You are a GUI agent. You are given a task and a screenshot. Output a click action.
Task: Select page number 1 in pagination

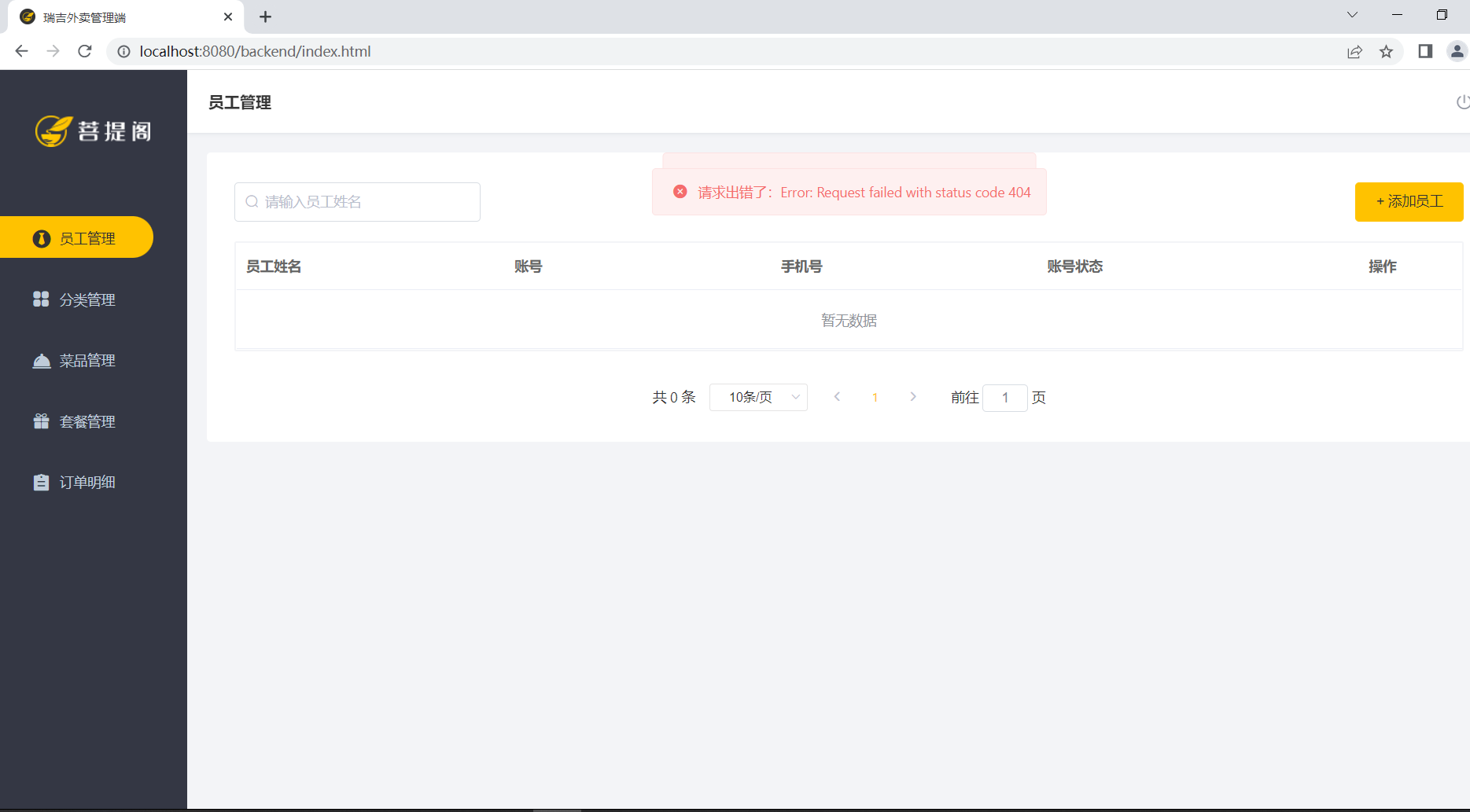coord(875,398)
